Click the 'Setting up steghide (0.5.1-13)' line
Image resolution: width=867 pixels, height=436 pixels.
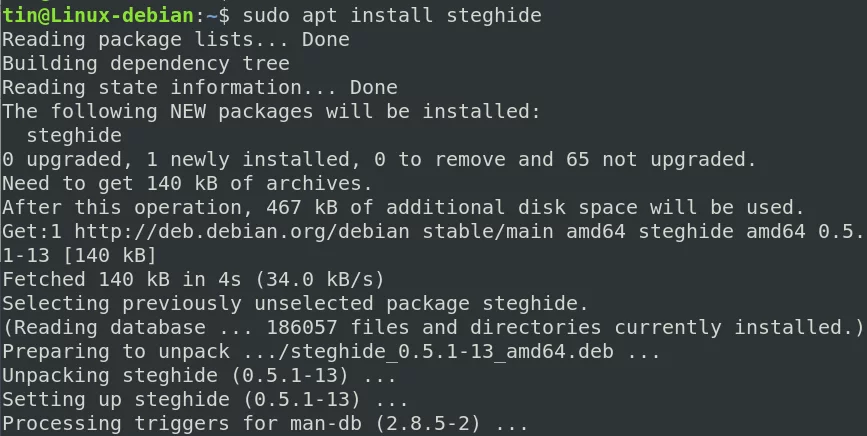point(206,399)
